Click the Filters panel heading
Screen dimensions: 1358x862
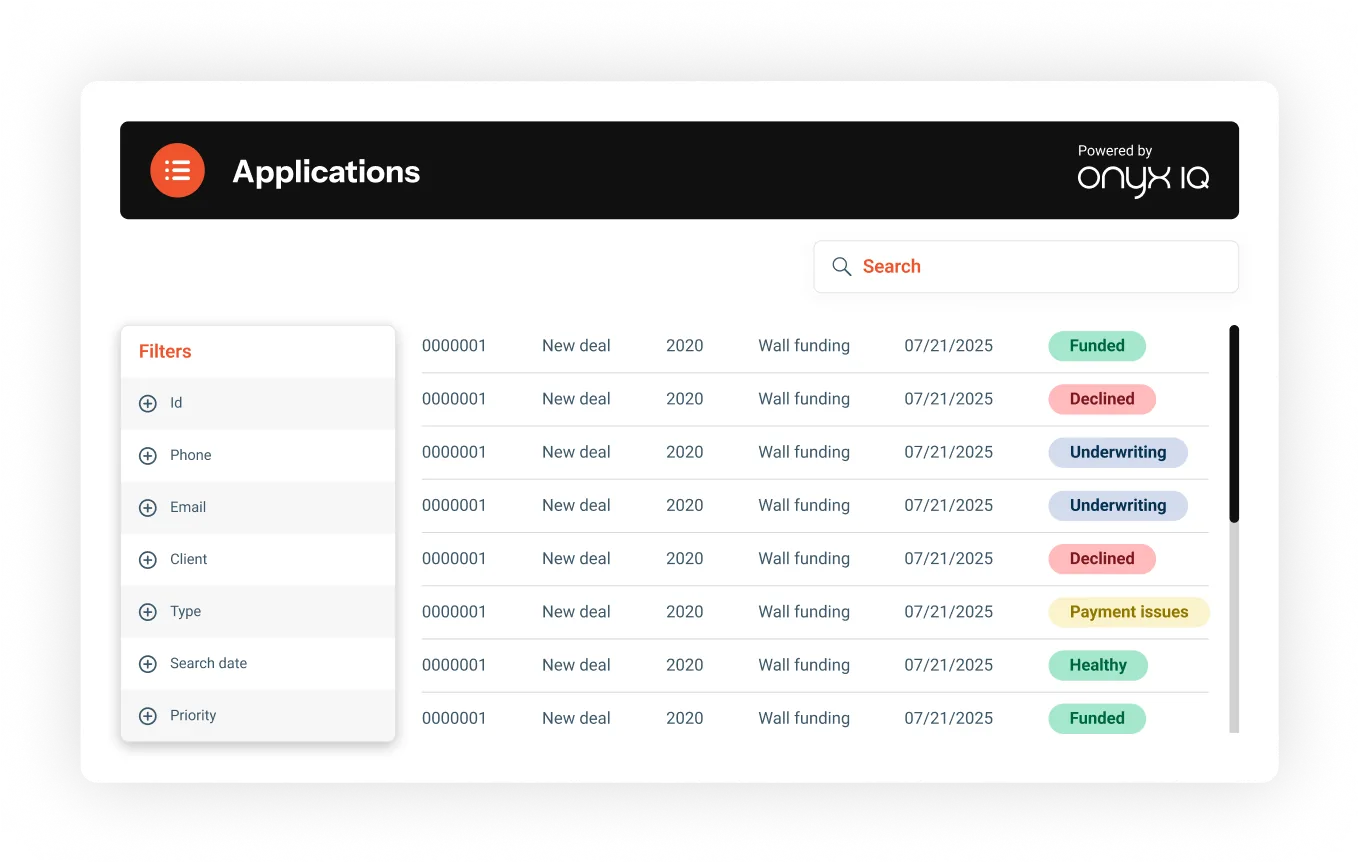[165, 352]
